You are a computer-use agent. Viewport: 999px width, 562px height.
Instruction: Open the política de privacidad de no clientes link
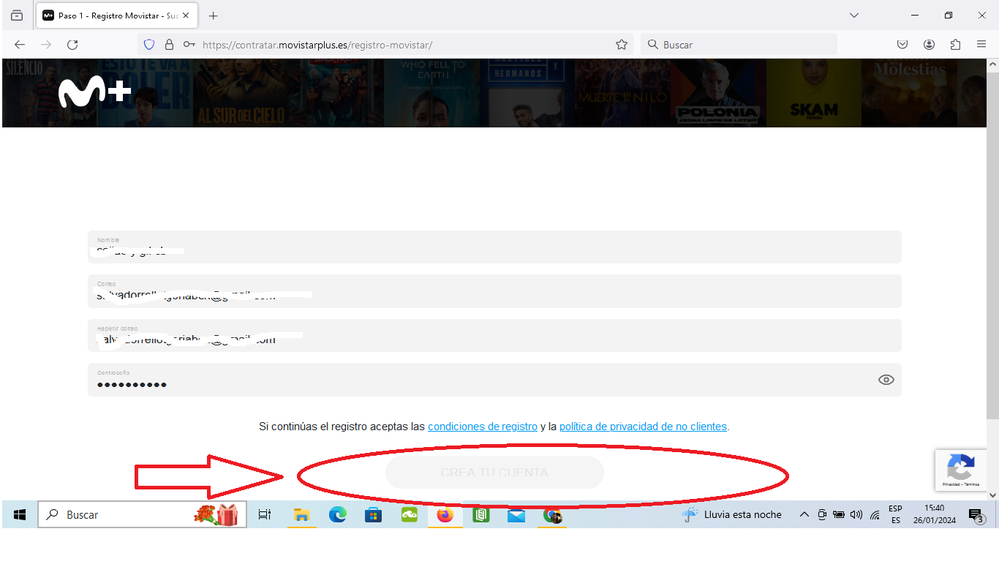(643, 427)
